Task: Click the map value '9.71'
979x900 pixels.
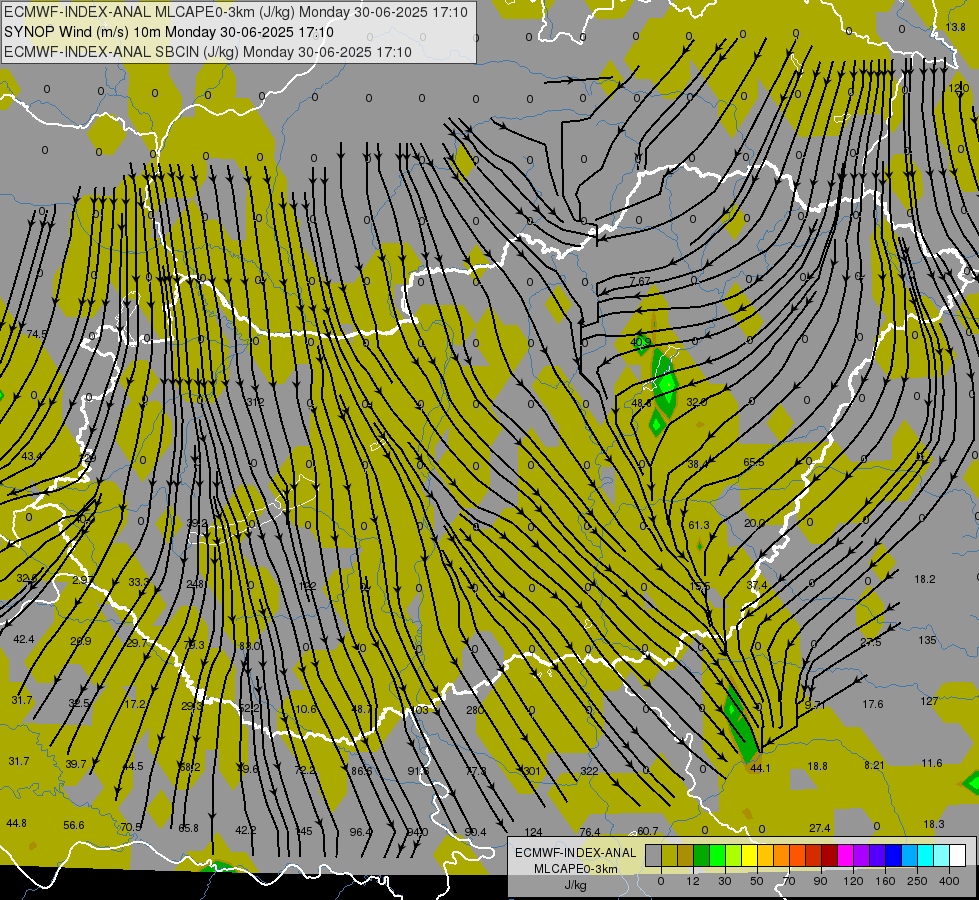Action: click(815, 705)
